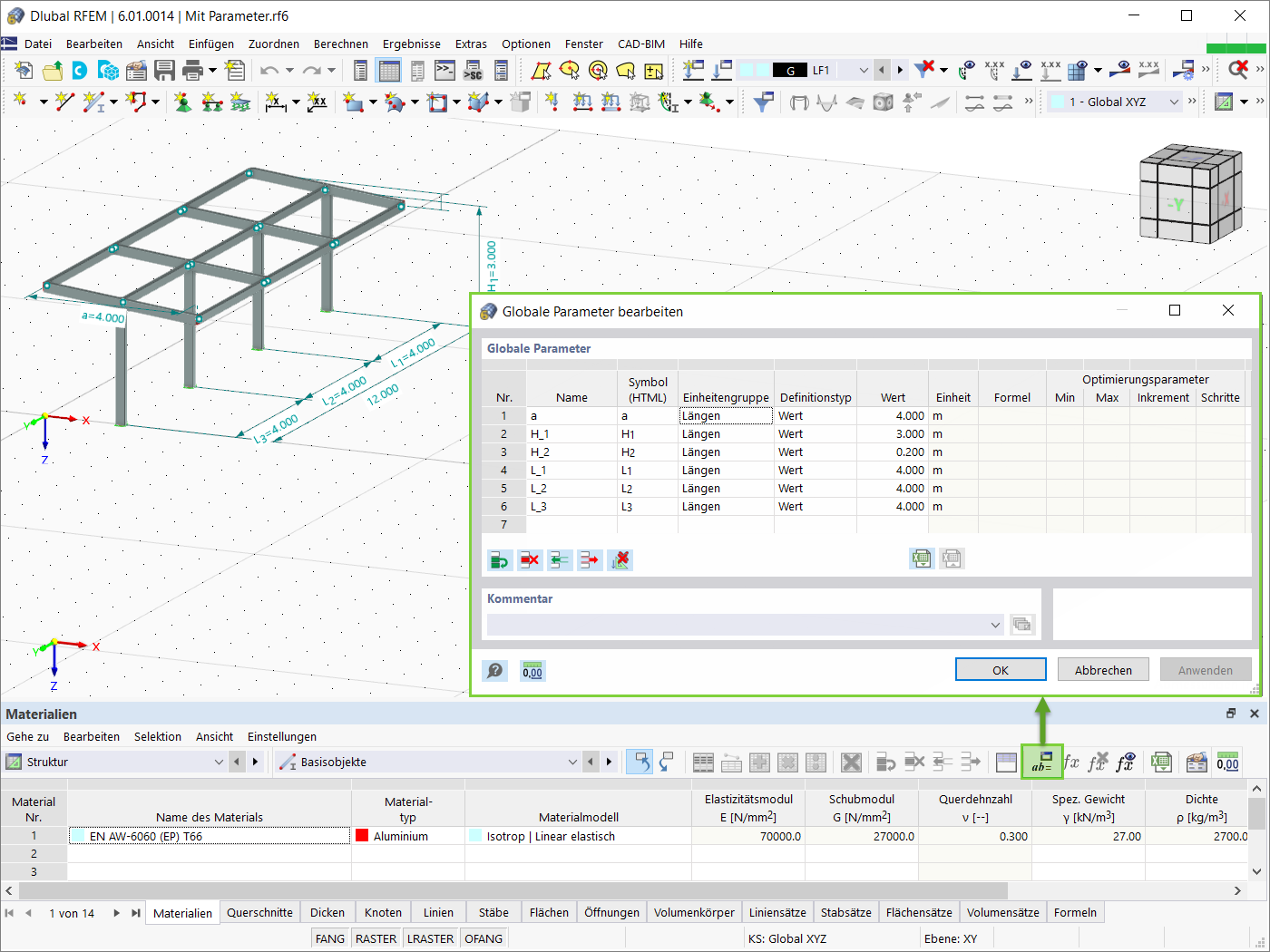Toggle RASTER grid in status bar
The width and height of the screenshot is (1270, 952).
click(x=376, y=938)
